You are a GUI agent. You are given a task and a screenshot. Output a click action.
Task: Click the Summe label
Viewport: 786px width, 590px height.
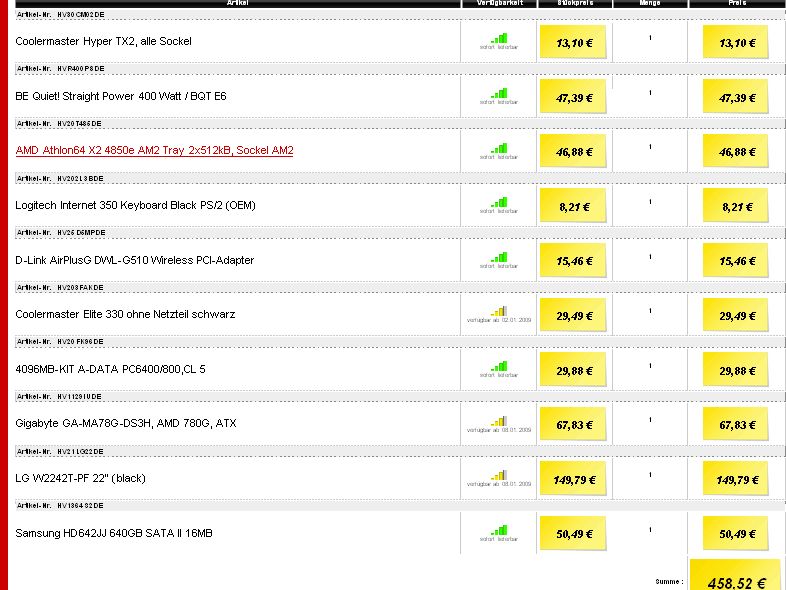[669, 581]
